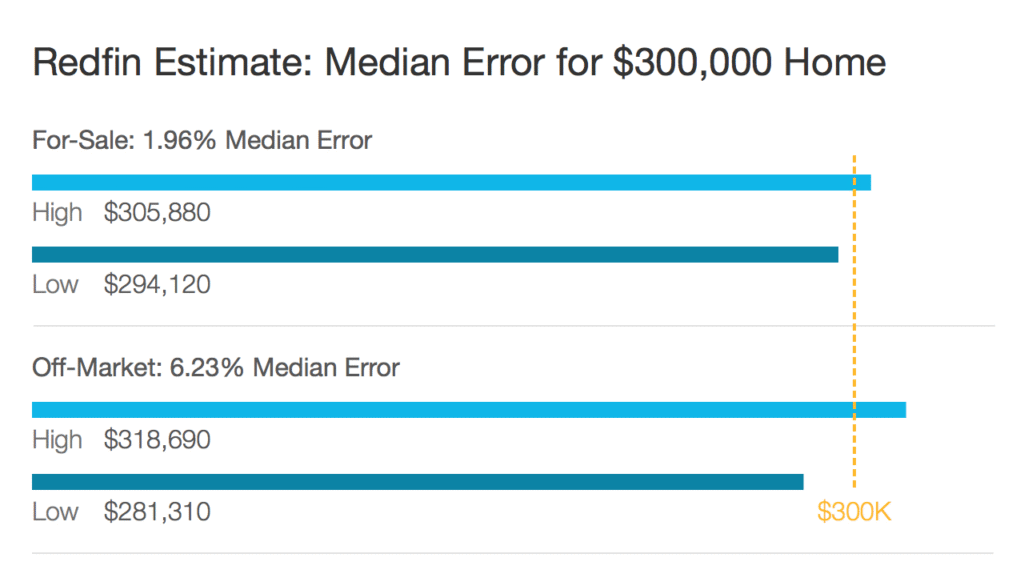Click the Off-Market High light blue bar
This screenshot has width=1024, height=586.
469,410
